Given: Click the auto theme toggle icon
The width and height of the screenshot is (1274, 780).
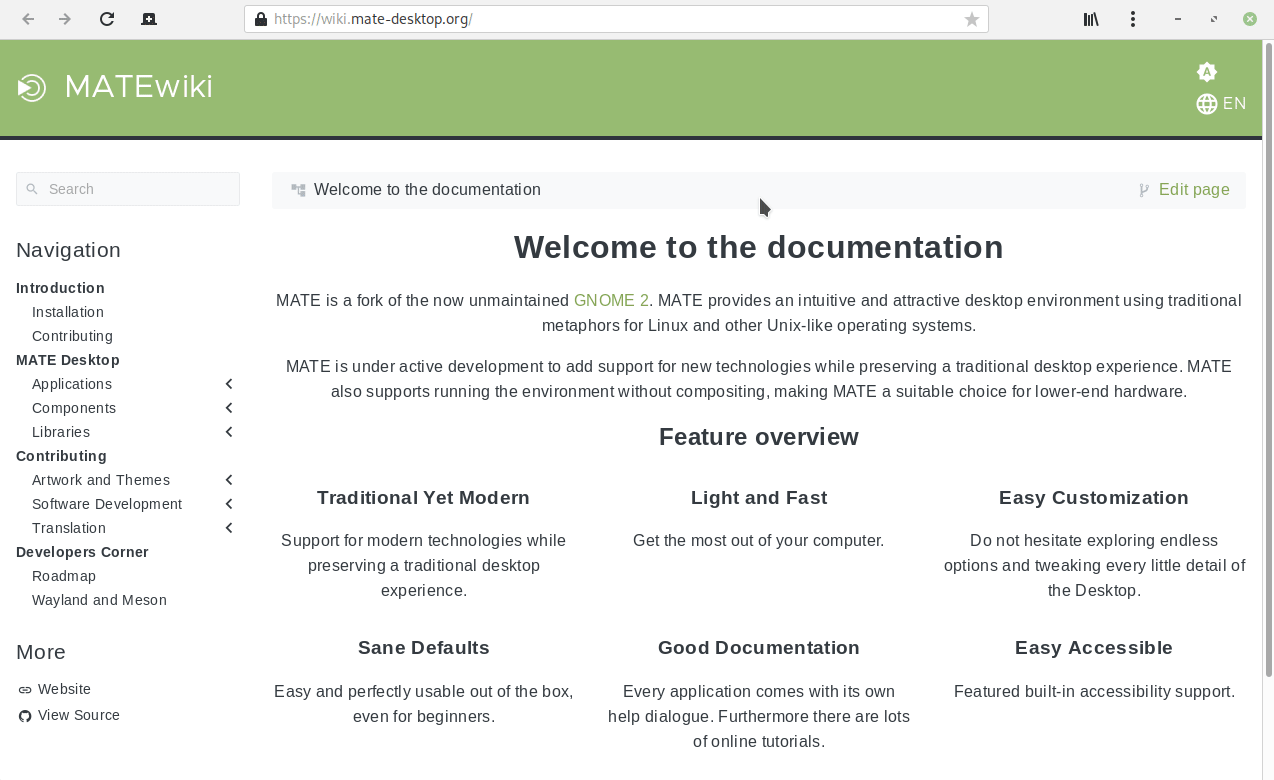Looking at the screenshot, I should pyautogui.click(x=1206, y=71).
